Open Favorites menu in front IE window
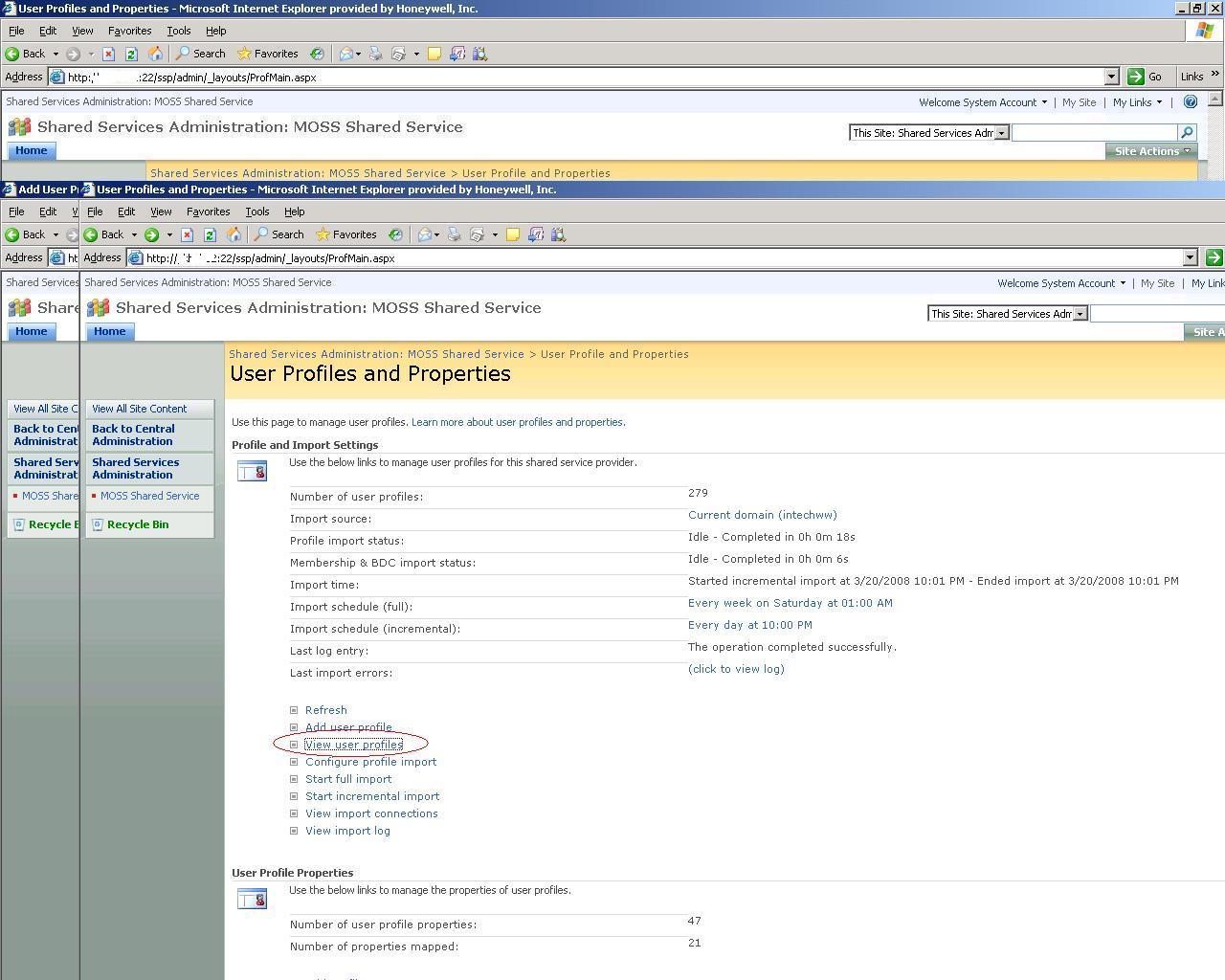Screen dimensions: 1225x980 coord(208,212)
